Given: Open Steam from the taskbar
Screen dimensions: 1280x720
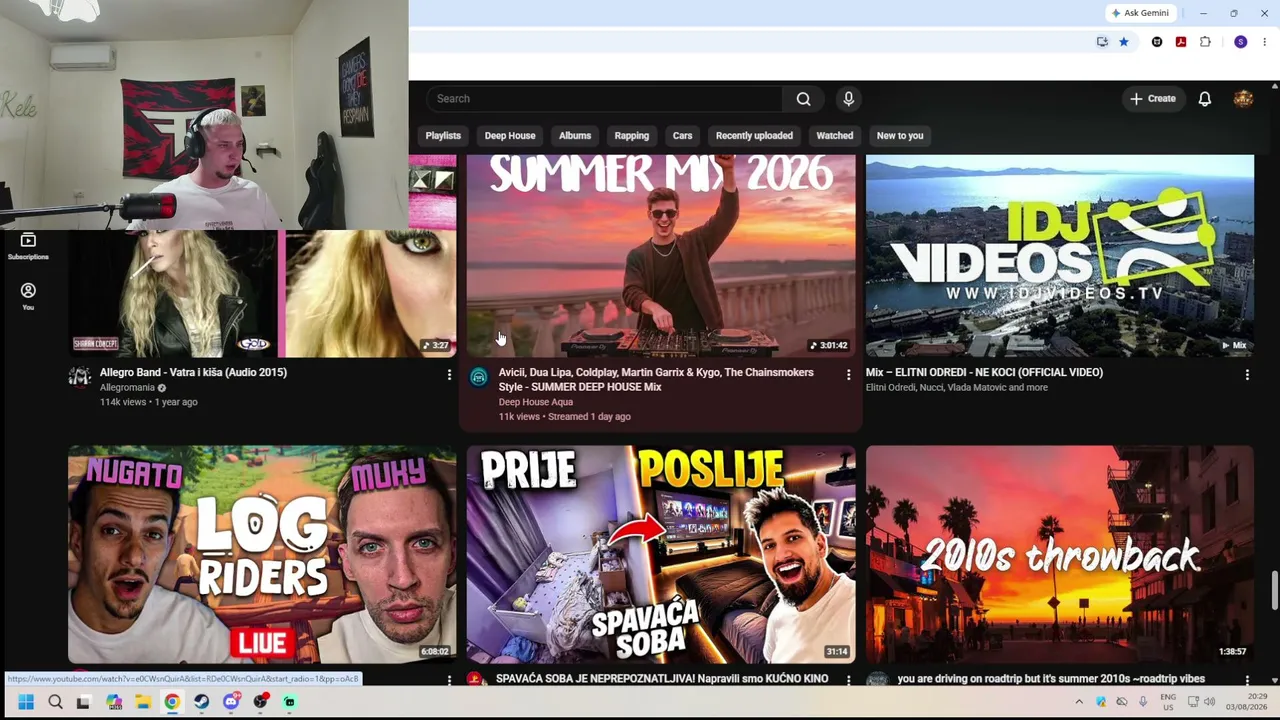Looking at the screenshot, I should 201,702.
